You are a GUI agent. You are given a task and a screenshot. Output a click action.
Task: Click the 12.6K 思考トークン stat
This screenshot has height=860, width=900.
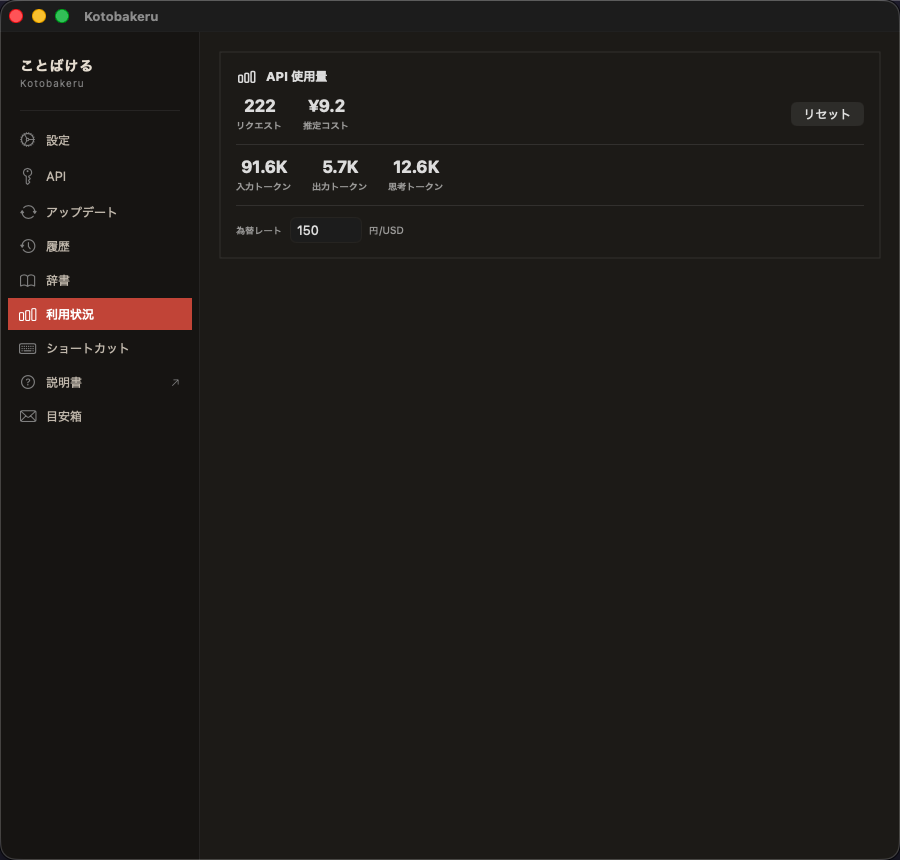click(416, 167)
